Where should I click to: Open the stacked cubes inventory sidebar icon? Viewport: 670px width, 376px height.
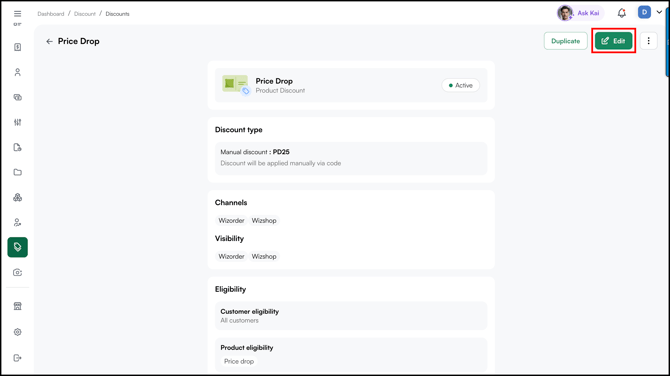point(18,197)
